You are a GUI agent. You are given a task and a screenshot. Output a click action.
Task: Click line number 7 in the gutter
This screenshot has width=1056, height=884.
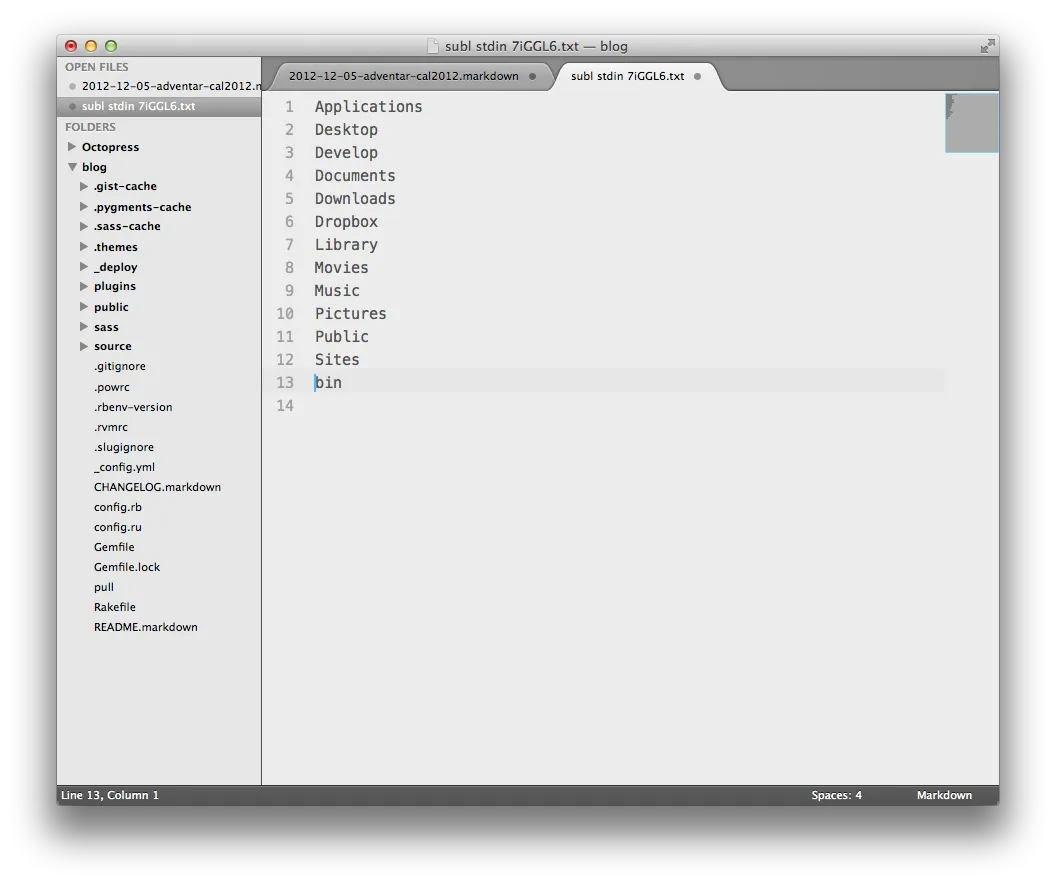[289, 245]
